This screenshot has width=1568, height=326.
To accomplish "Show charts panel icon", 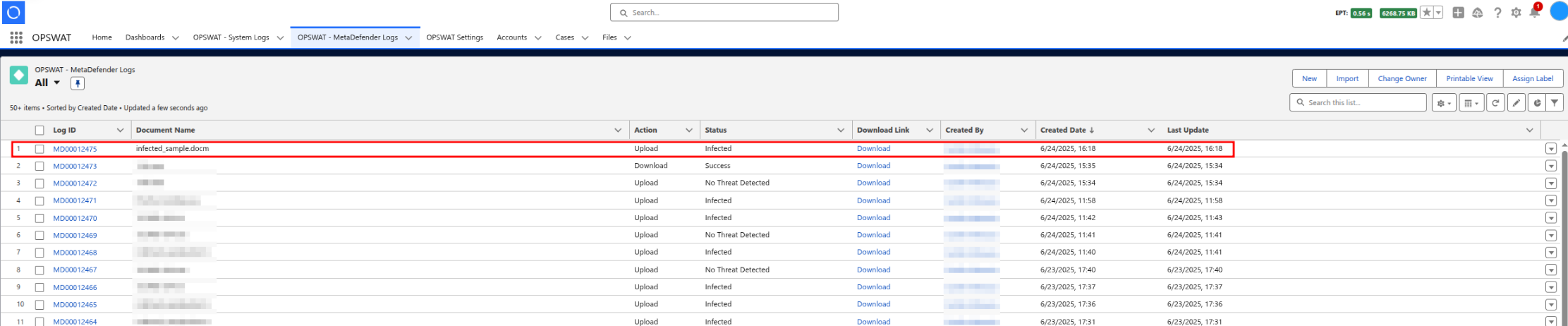I will click(x=1536, y=103).
